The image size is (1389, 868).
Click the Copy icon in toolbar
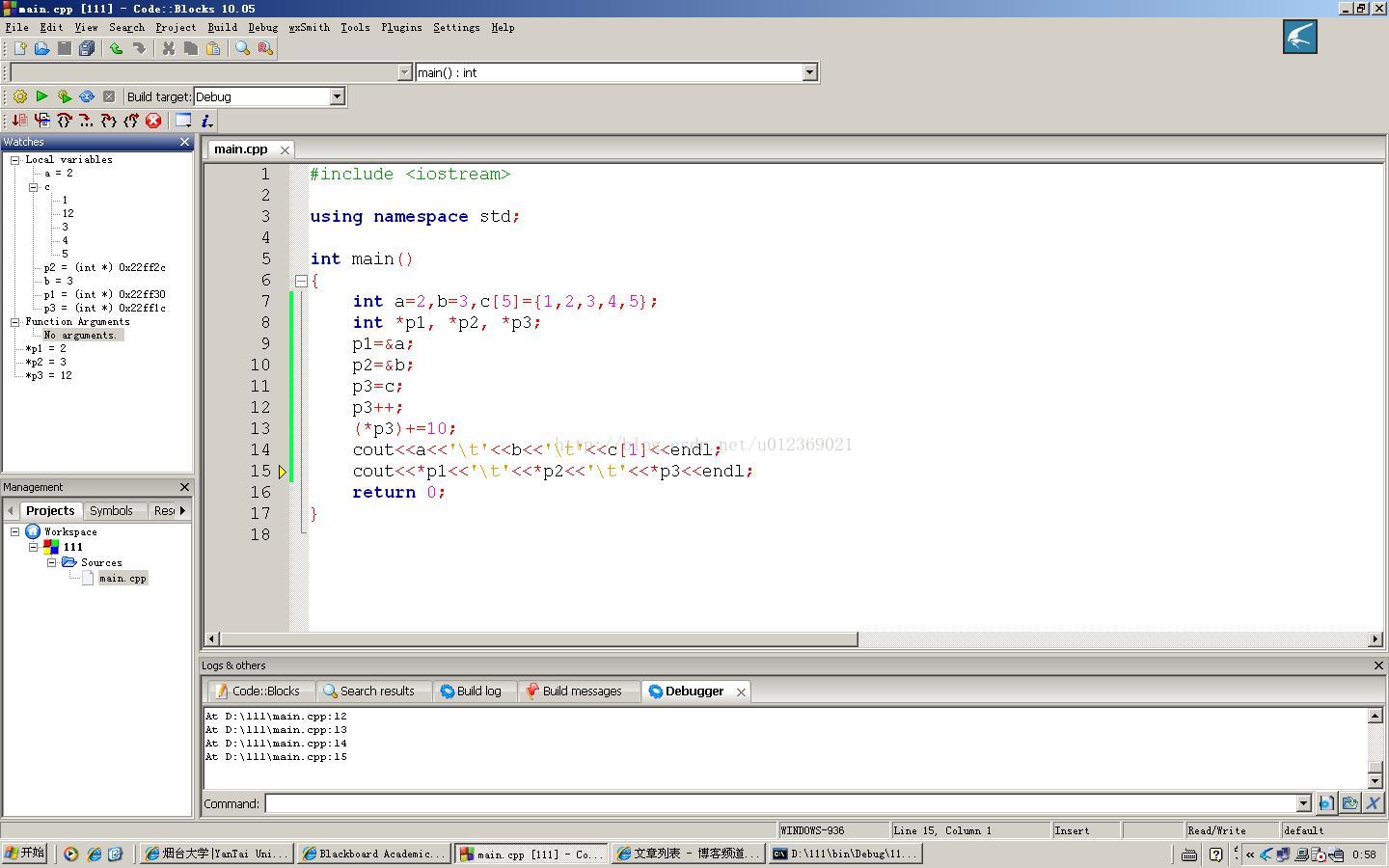[x=190, y=48]
